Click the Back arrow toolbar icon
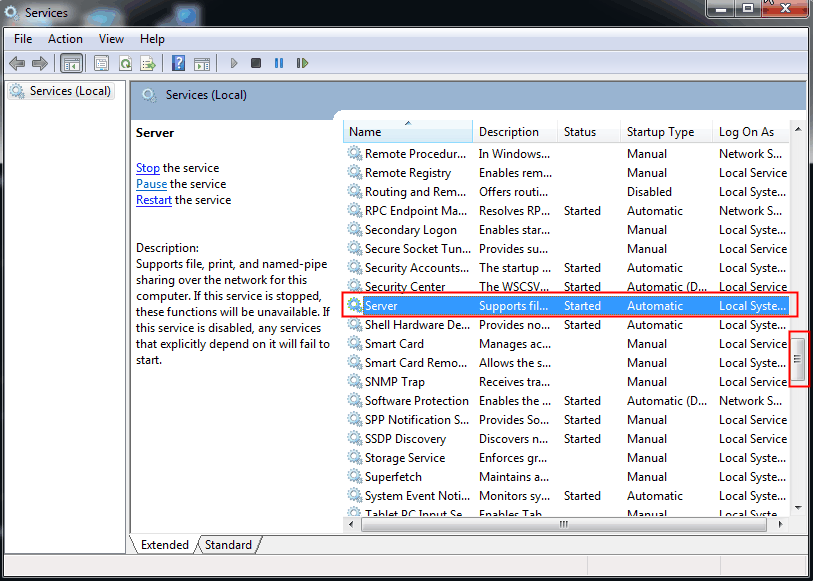 coord(17,63)
